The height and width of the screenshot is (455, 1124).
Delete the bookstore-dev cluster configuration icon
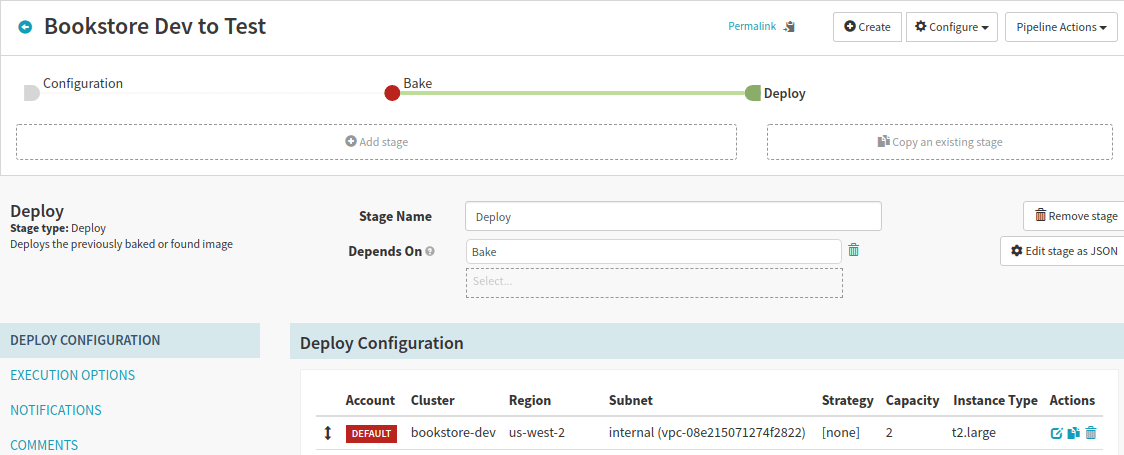1091,433
